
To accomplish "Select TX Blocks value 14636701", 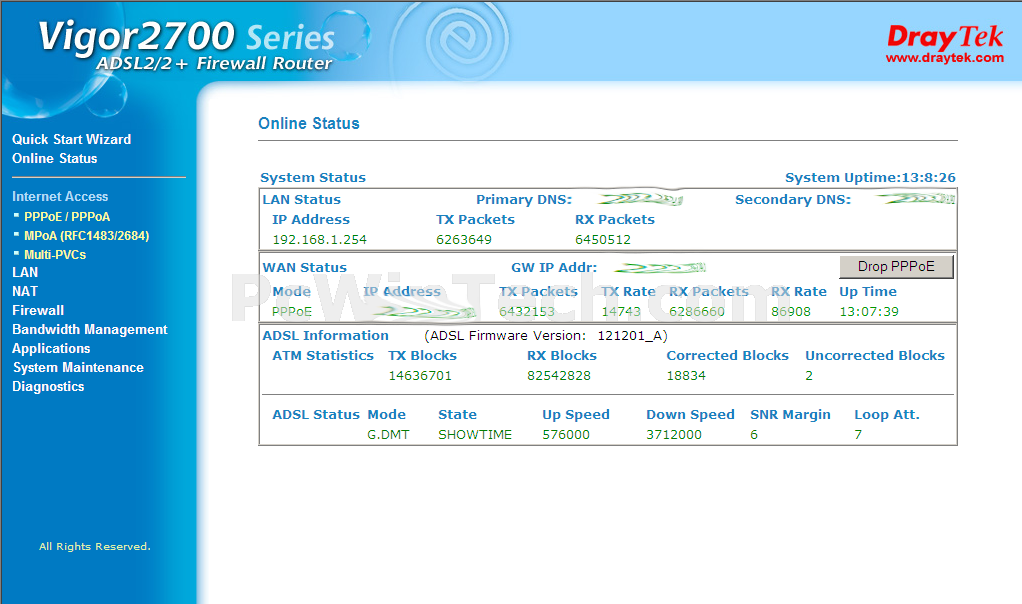I will [420, 376].
